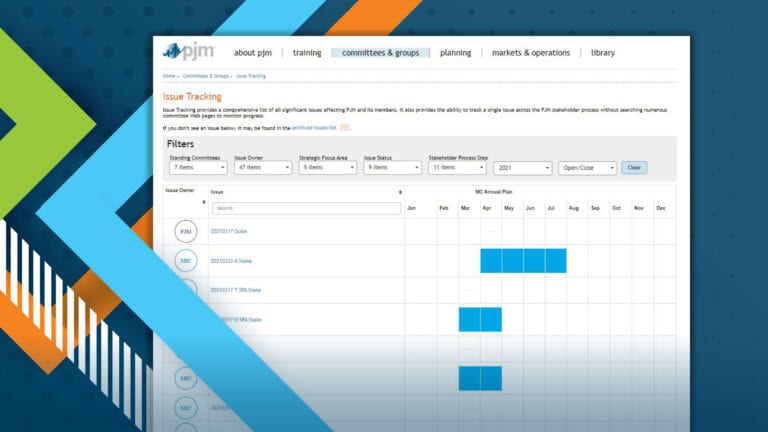Click SOC circle icon beside A Stake issue
Screen dimensions: 768x432
tap(186, 261)
